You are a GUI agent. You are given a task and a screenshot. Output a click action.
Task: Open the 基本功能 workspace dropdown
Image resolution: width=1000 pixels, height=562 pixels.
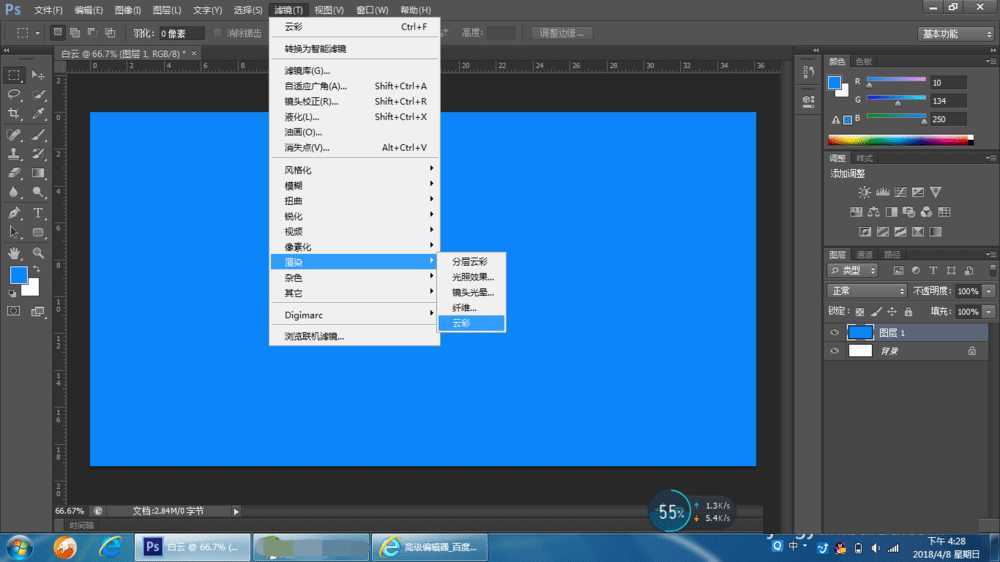click(956, 33)
